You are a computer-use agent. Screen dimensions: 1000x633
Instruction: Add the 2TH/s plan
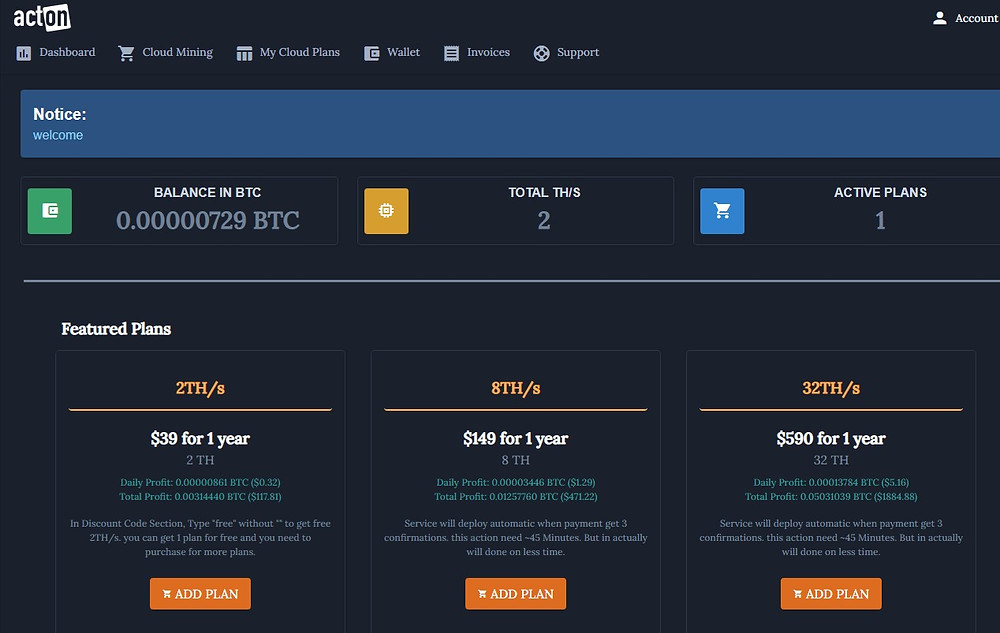tap(200, 593)
